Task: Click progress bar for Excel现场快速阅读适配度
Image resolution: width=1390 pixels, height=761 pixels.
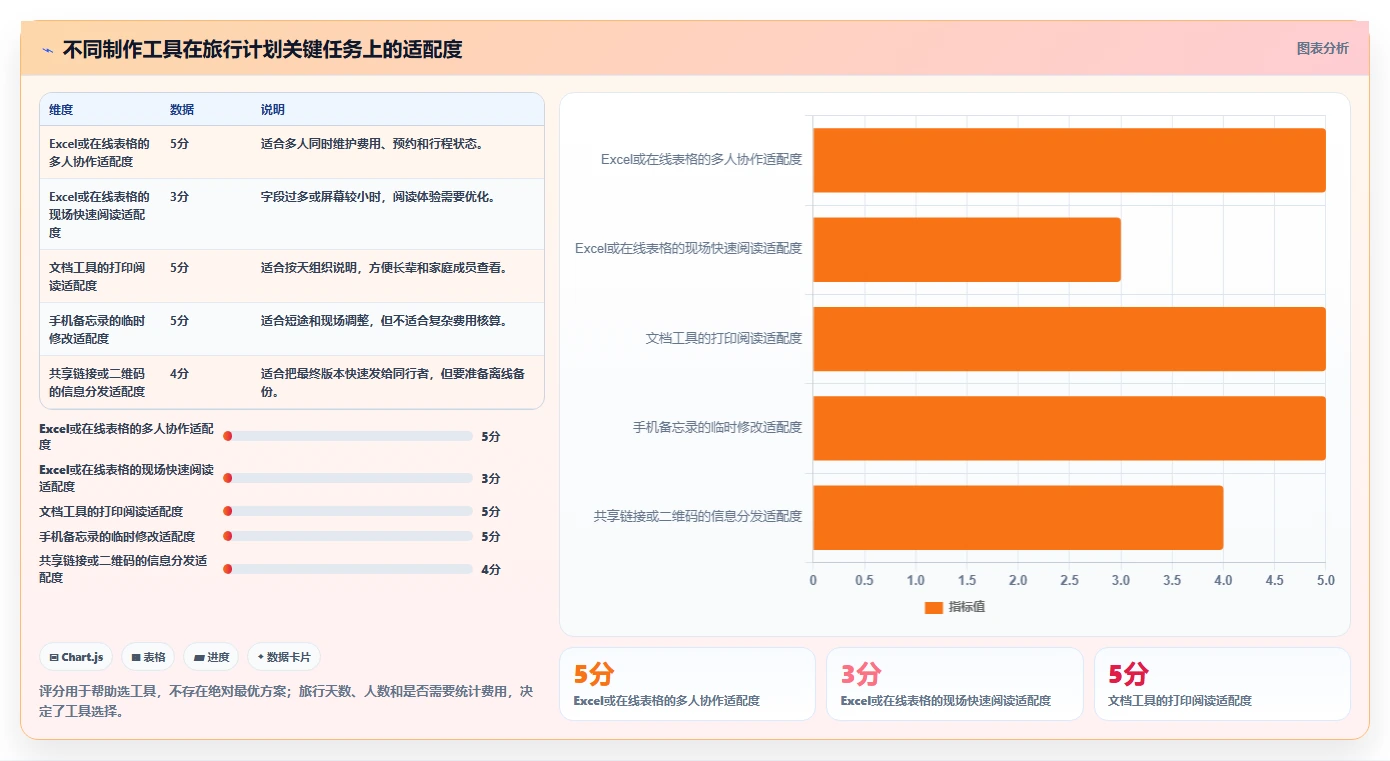Action: pyautogui.click(x=348, y=478)
